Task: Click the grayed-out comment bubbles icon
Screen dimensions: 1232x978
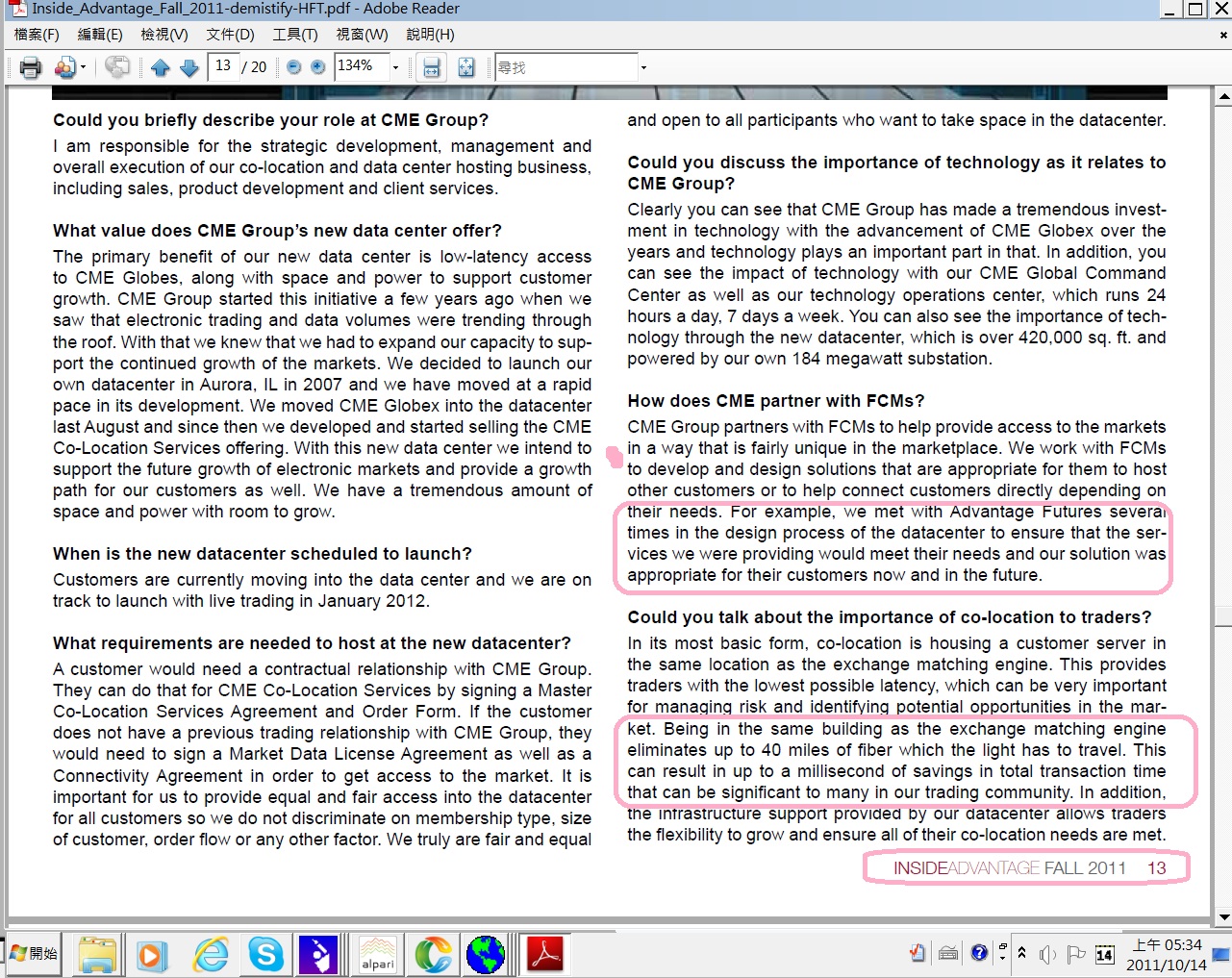Action: pyautogui.click(x=117, y=67)
